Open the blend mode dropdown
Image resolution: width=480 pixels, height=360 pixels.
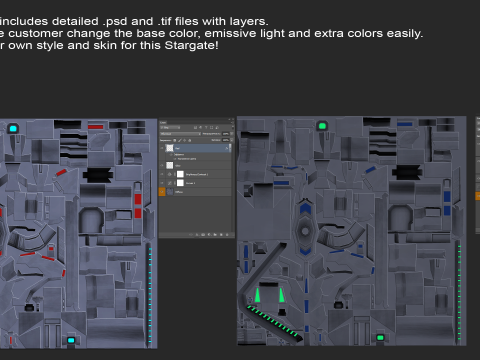tap(180, 134)
